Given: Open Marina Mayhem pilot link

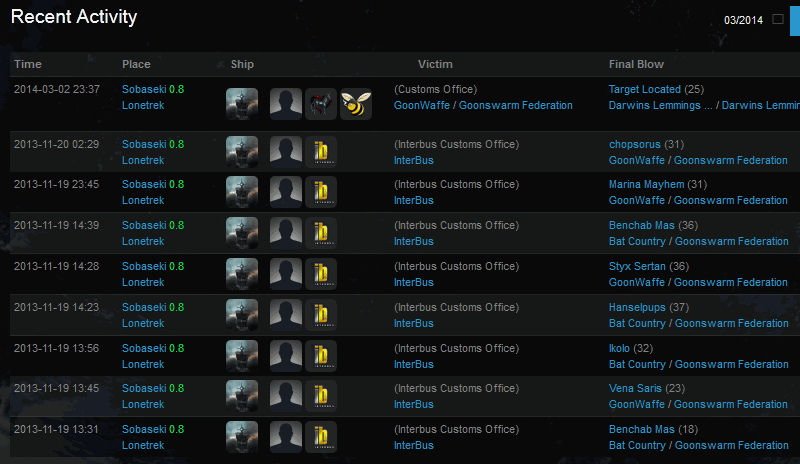Looking at the screenshot, I should point(646,184).
